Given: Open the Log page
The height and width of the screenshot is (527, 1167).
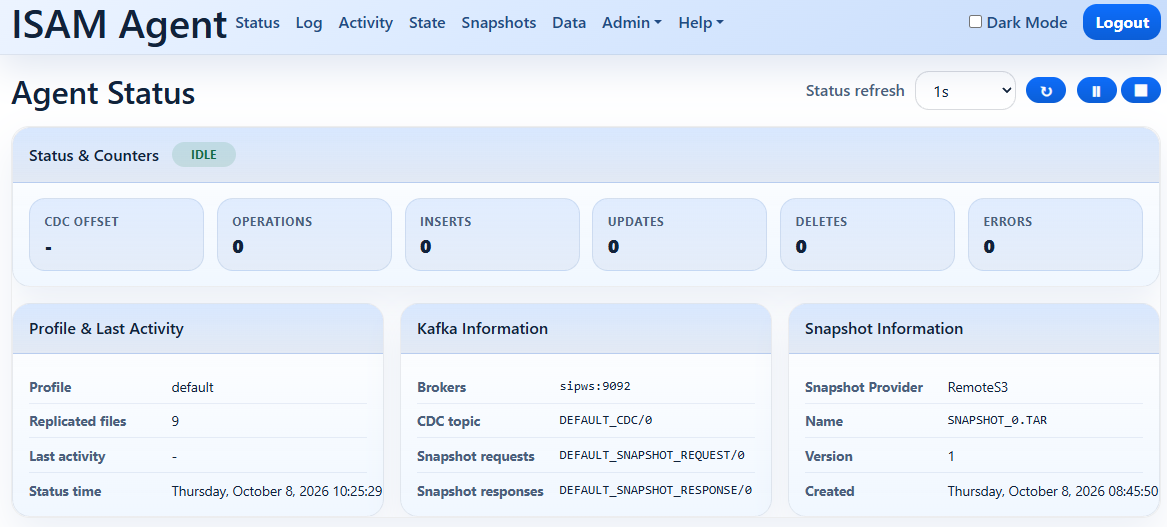Looking at the screenshot, I should point(309,23).
